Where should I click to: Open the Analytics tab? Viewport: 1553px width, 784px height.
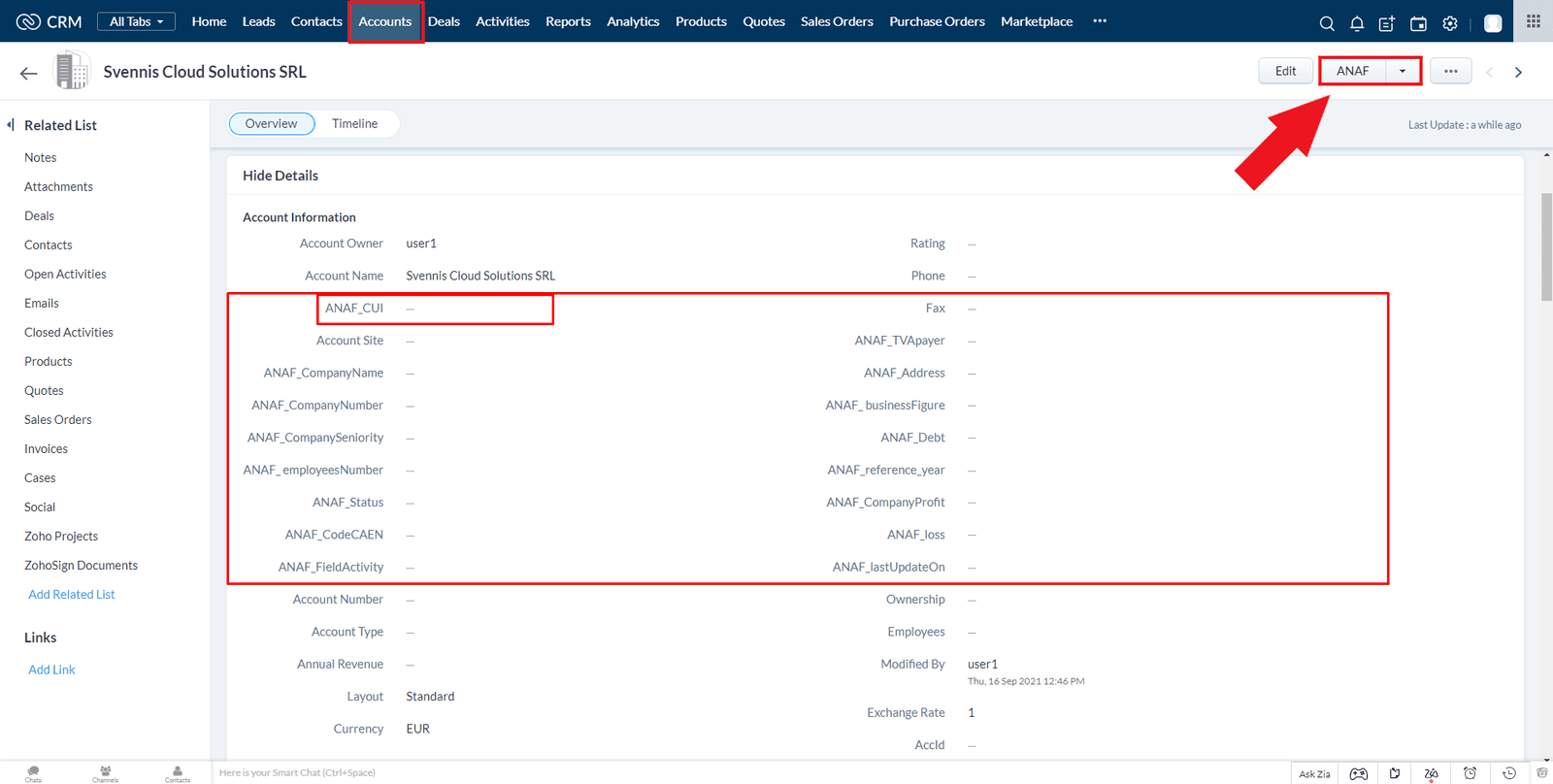[x=633, y=21]
